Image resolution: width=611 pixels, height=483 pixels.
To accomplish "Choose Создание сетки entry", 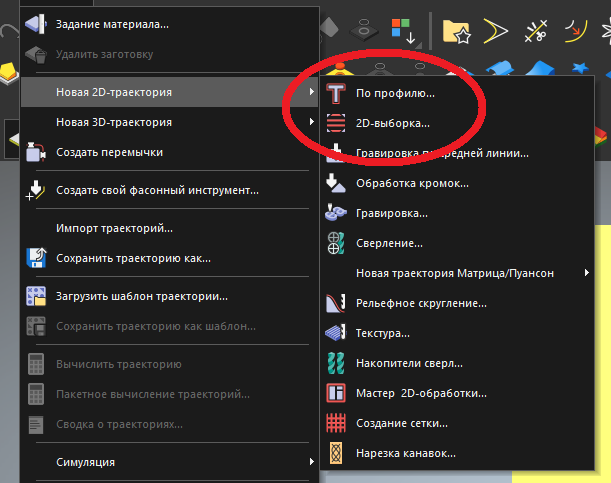I will pos(457,423).
